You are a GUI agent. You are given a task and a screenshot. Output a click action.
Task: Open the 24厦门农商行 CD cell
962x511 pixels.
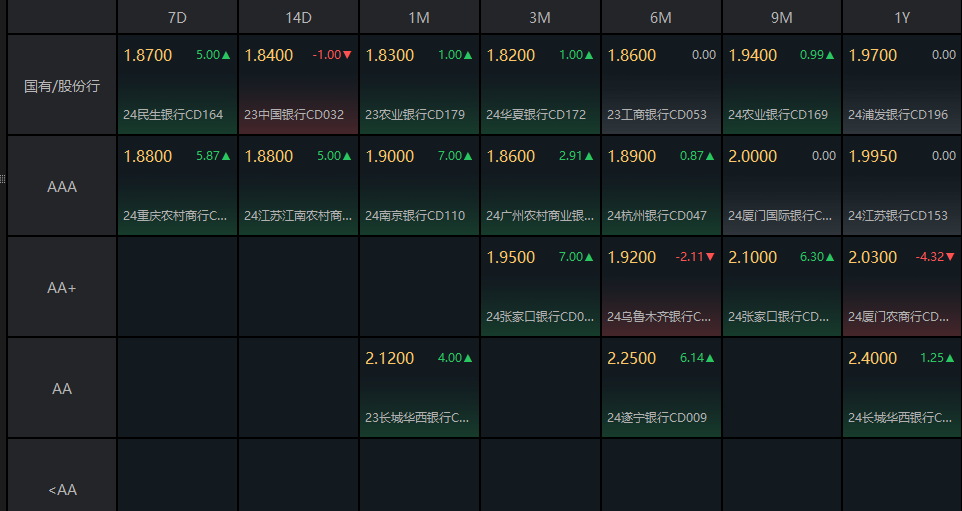tap(902, 286)
